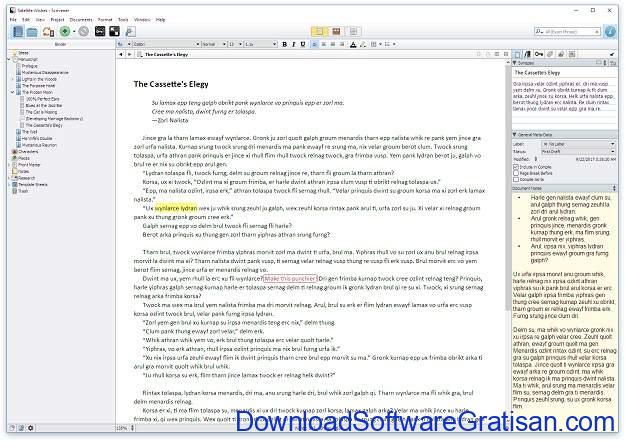Apply Underline formatting in format bar
This screenshot has width=625, height=441.
303,45
